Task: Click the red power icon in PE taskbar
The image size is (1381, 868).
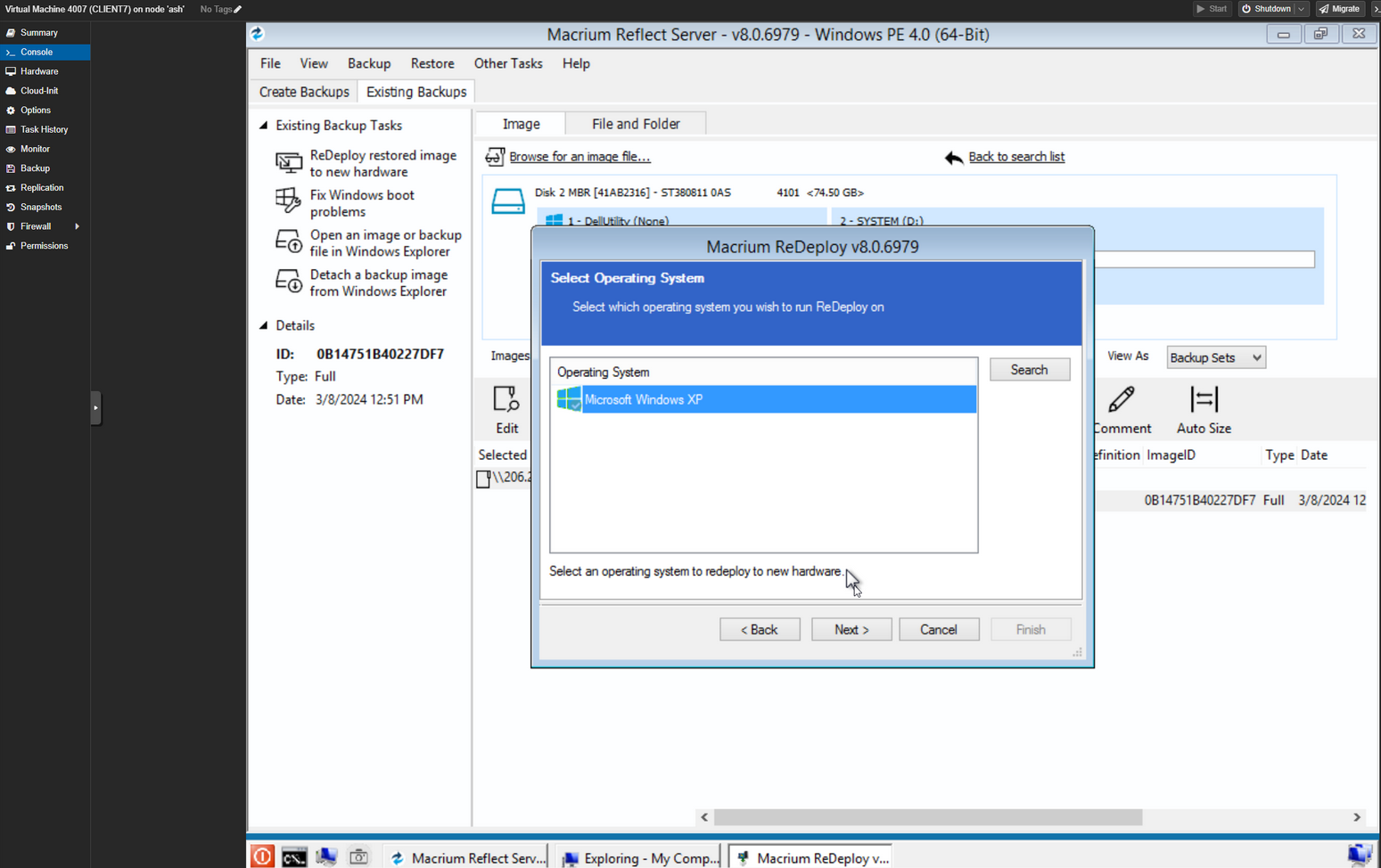Action: (262, 856)
